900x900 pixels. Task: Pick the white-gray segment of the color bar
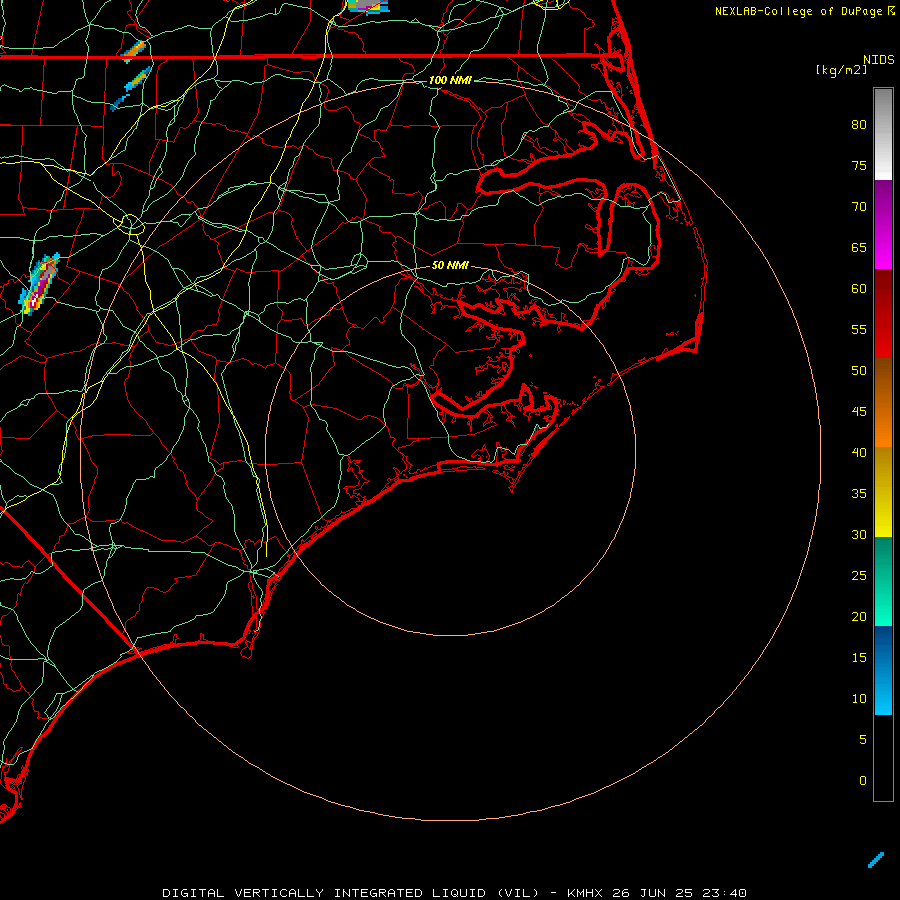[883, 134]
